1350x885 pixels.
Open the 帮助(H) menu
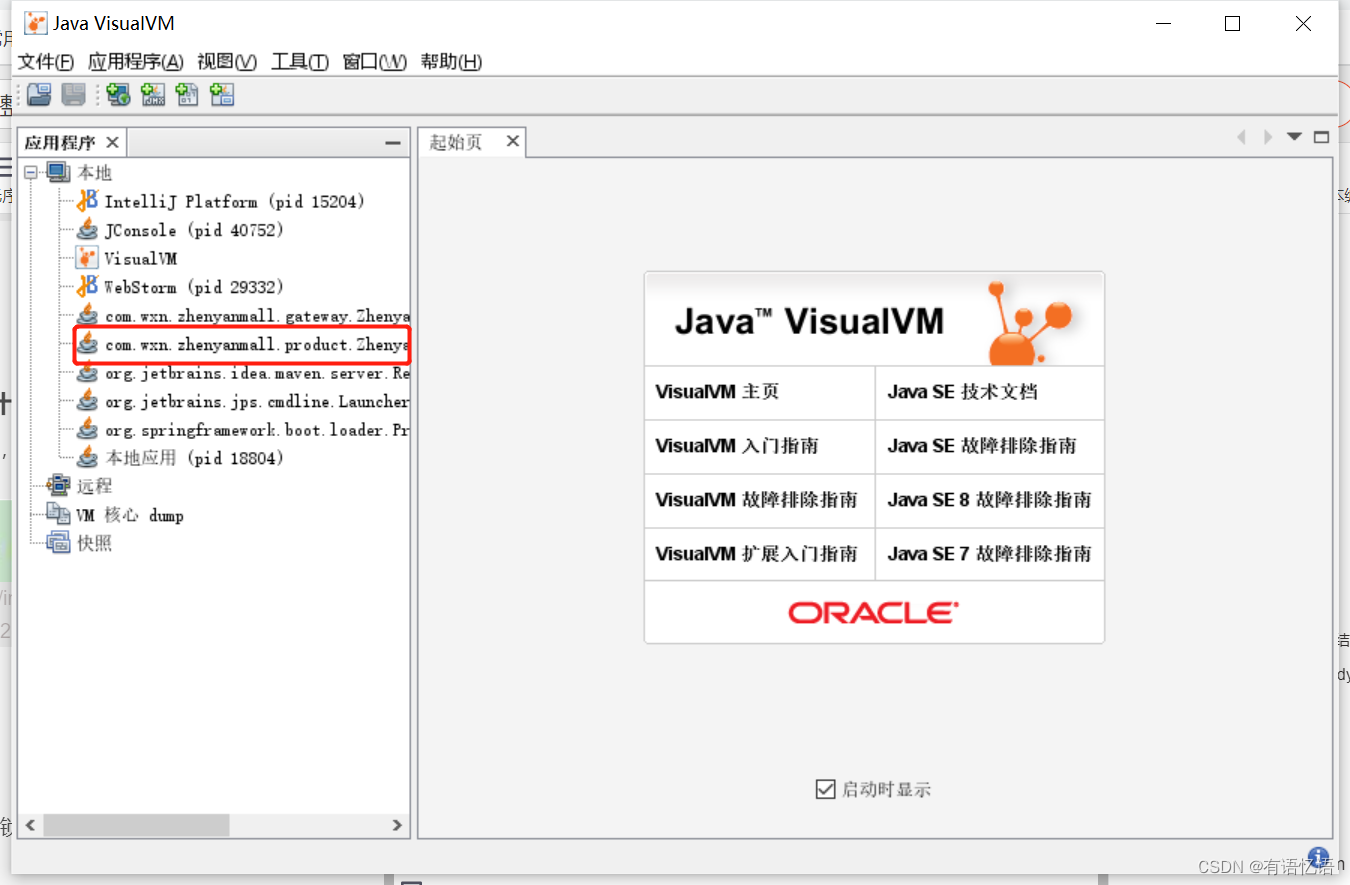451,62
